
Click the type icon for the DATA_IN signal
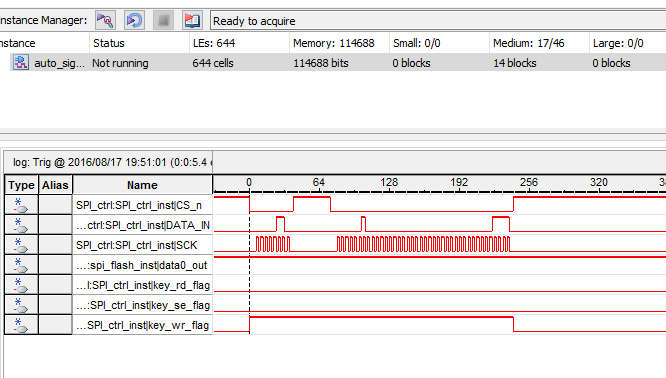tap(21, 225)
